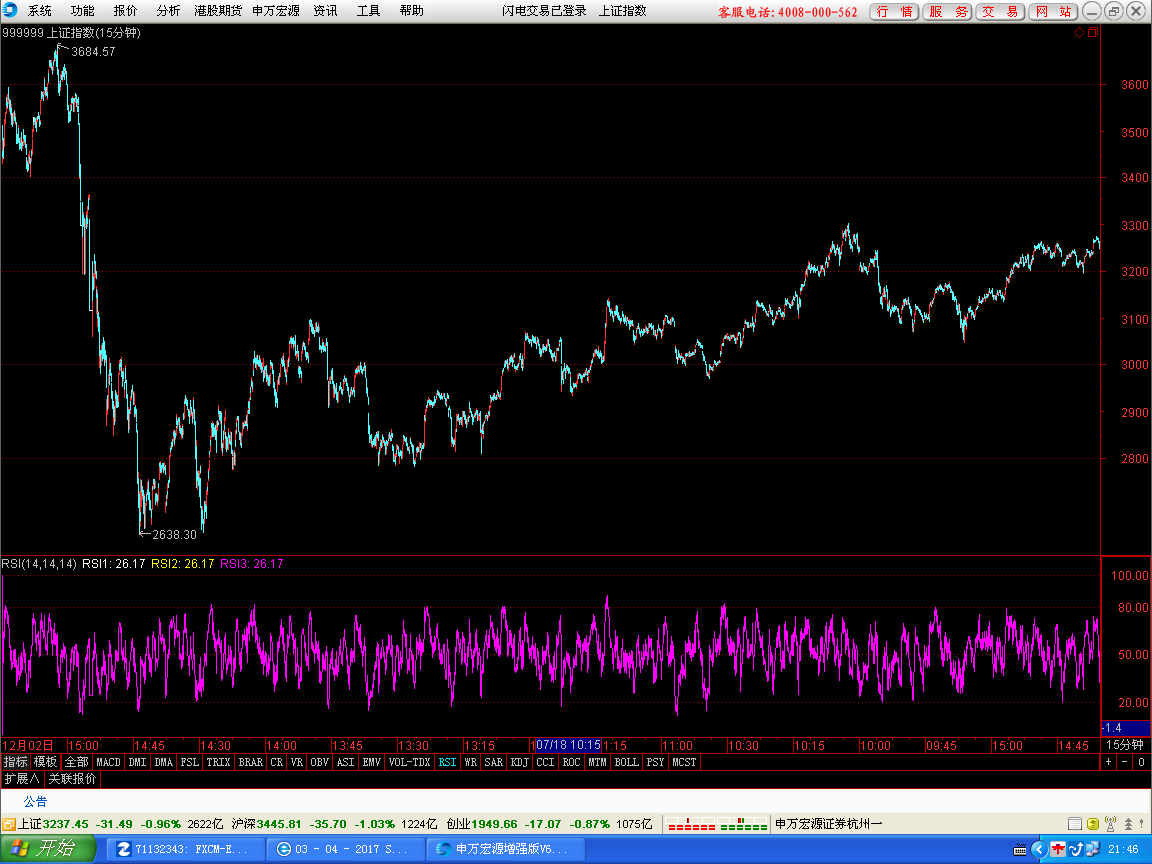Click the double up-arrow icon in status bar
1152x864 pixels.
pyautogui.click(x=1128, y=824)
